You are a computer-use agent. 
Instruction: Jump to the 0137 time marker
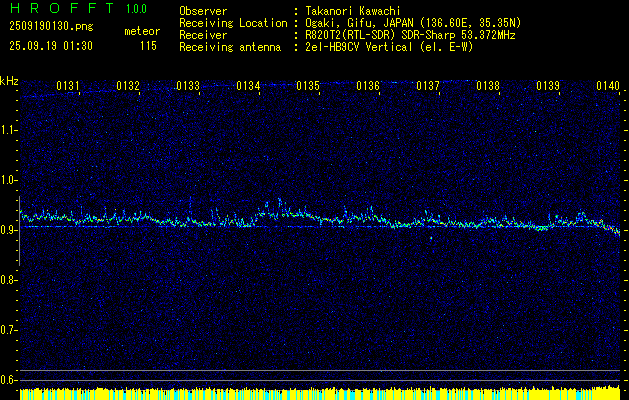tap(428, 87)
